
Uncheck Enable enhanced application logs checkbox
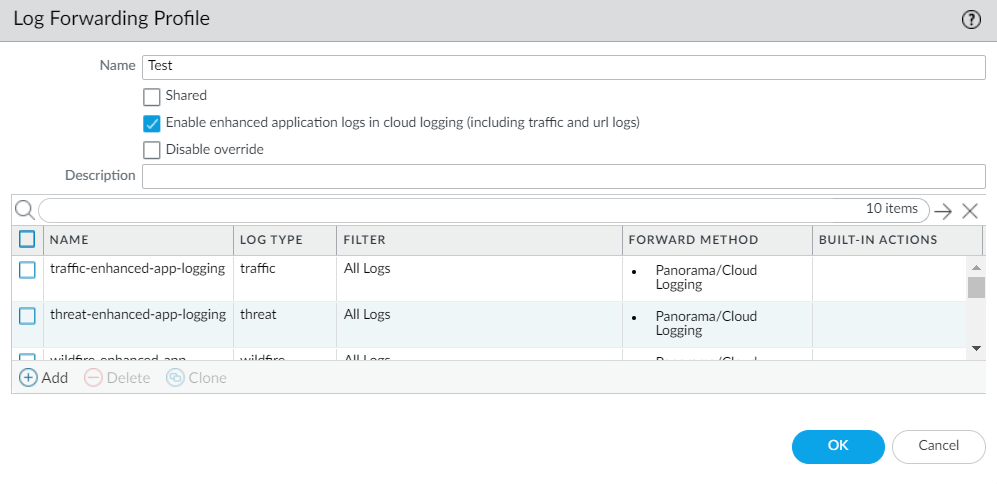click(x=152, y=124)
